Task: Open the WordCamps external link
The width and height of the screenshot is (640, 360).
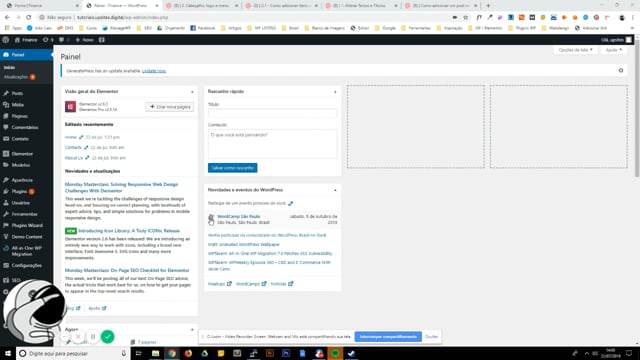Action: click(251, 284)
